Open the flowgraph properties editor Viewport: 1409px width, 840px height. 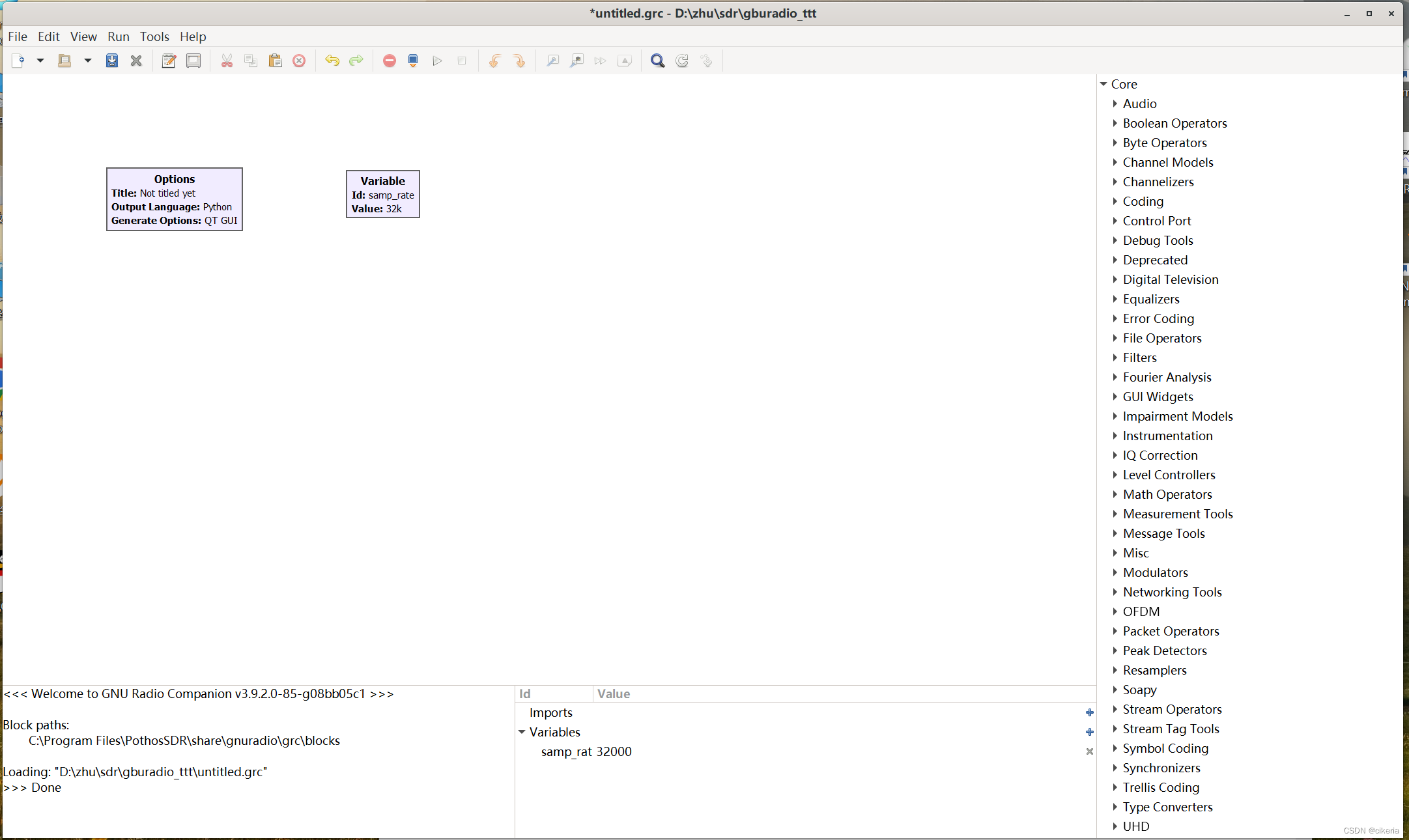(x=168, y=61)
